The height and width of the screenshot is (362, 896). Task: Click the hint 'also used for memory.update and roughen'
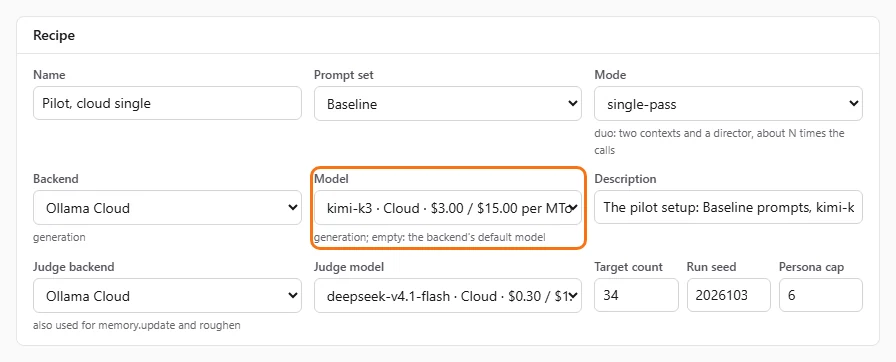pyautogui.click(x=137, y=325)
